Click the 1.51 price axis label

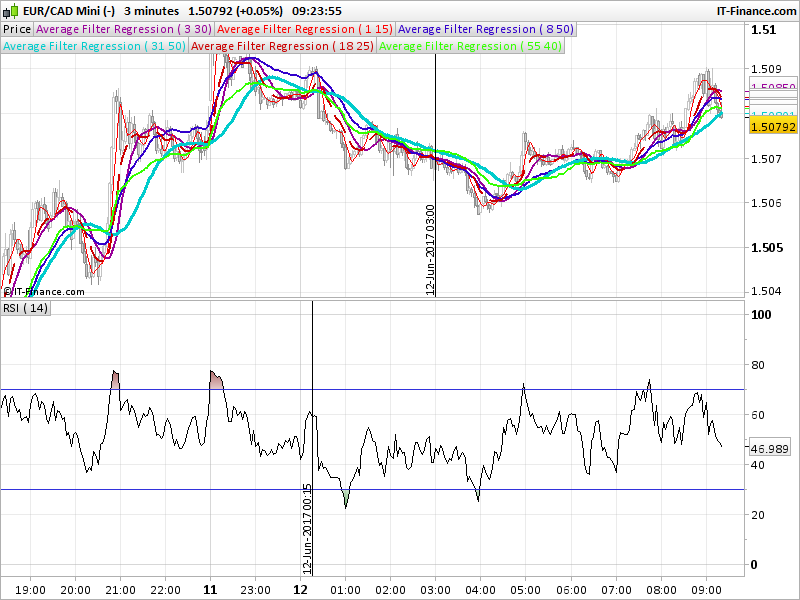point(763,30)
